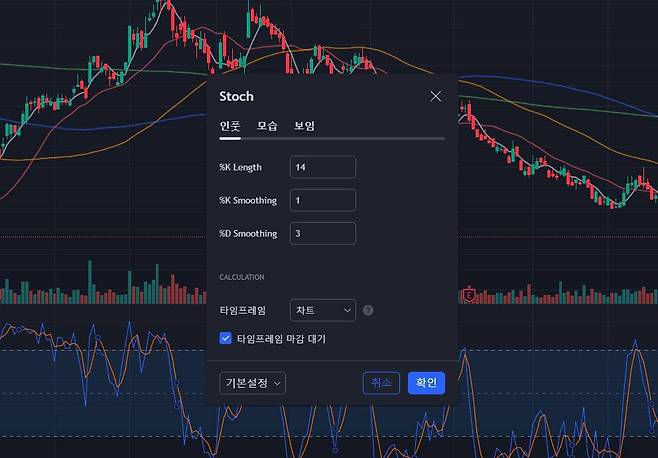Focus the %K Smoothing value field

[322, 200]
